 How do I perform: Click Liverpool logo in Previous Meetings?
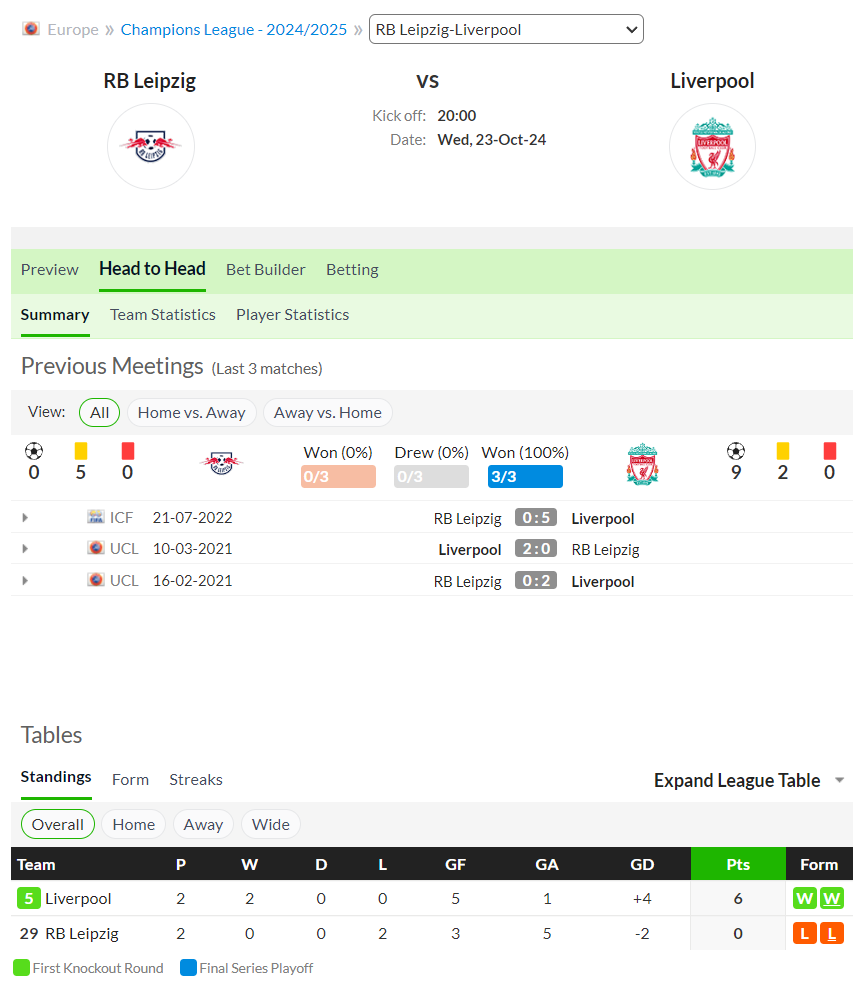point(642,464)
